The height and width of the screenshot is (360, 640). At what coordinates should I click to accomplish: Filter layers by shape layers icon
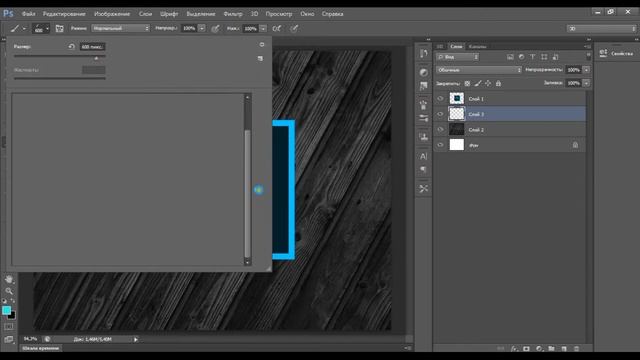pos(544,57)
